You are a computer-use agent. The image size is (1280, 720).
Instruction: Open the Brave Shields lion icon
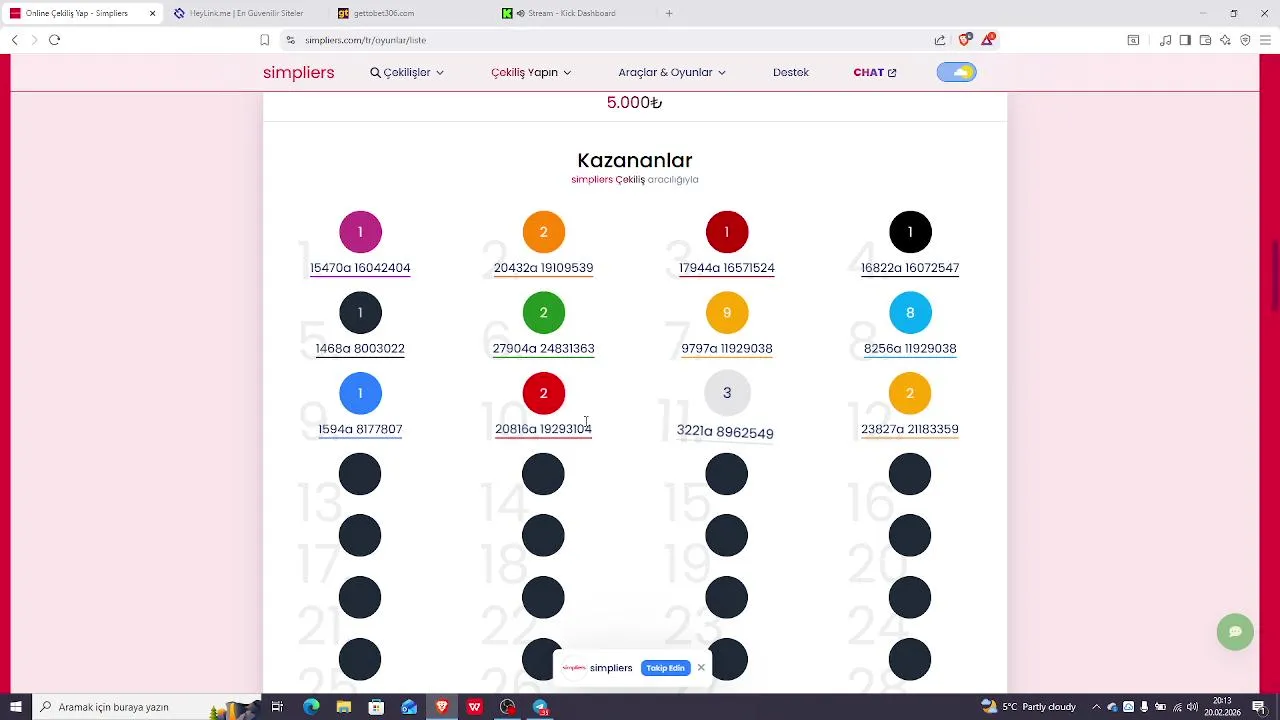[x=964, y=40]
